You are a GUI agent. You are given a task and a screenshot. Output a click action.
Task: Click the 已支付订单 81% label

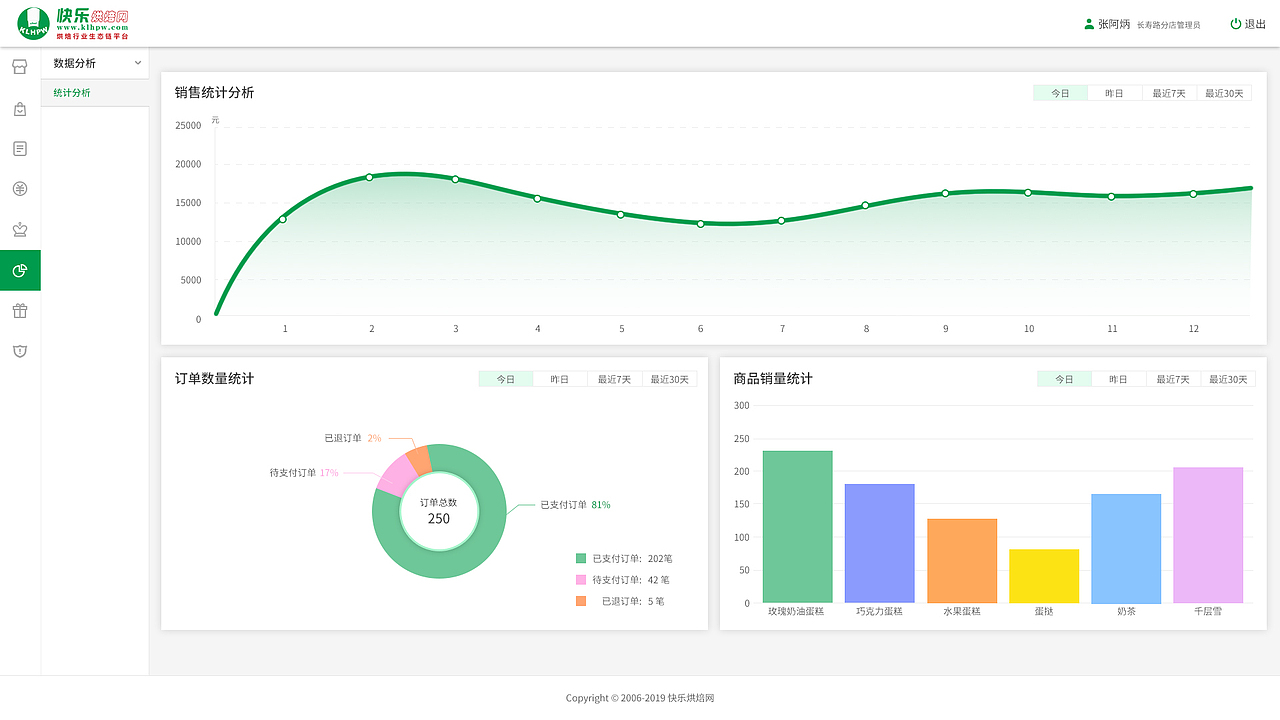click(575, 505)
